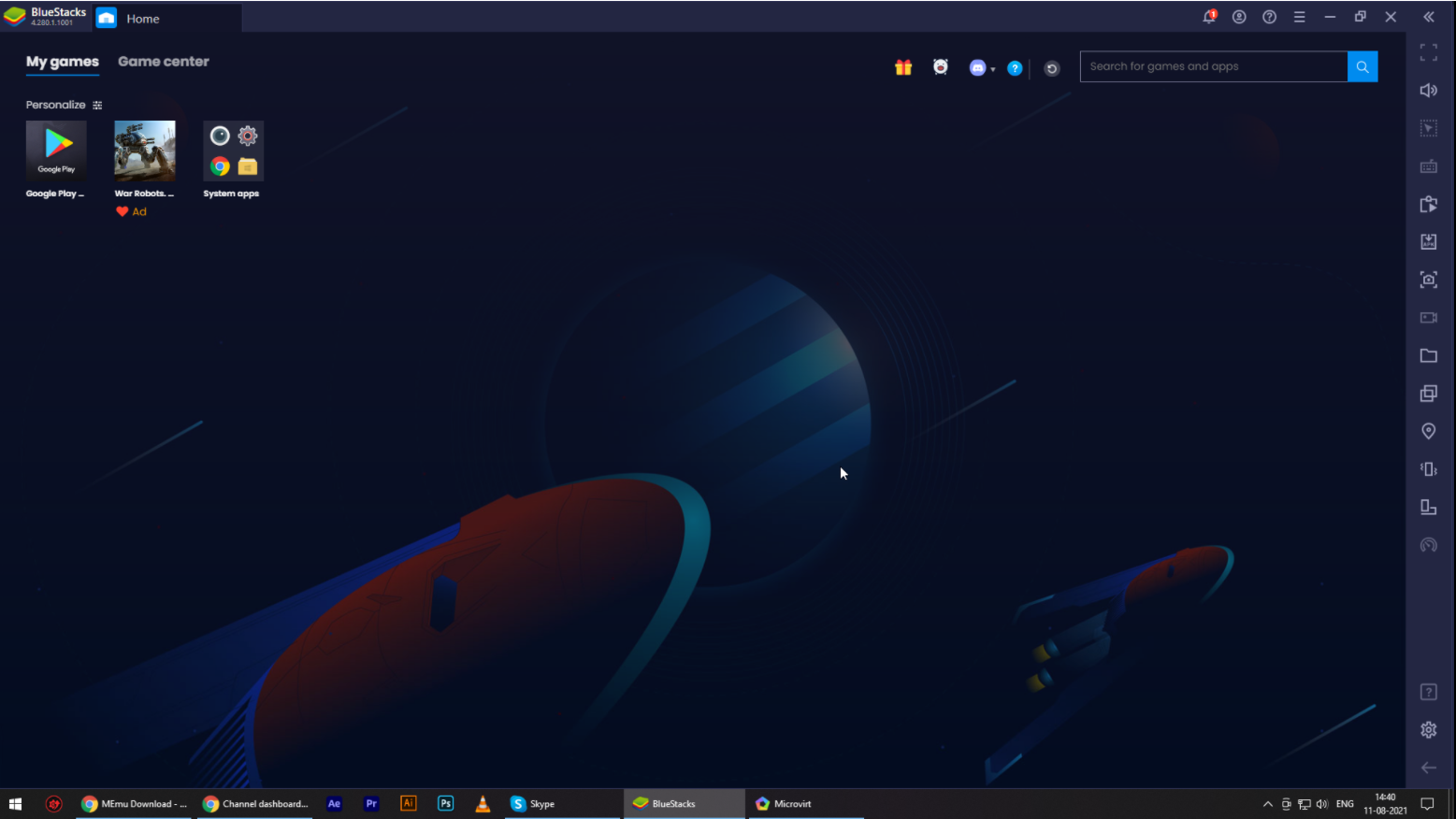Click the rotate screen icon
Viewport: 1456px width, 819px height.
(1428, 507)
